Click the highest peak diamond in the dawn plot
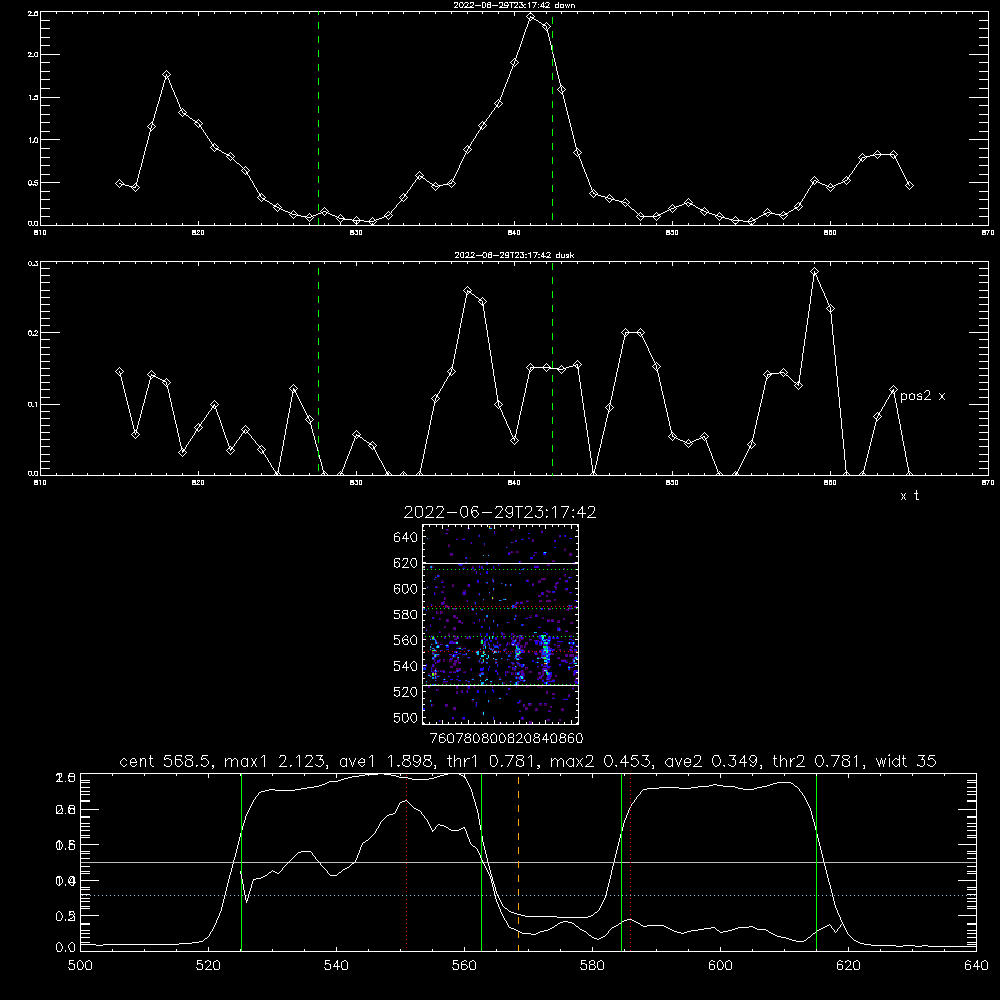 [x=531, y=17]
